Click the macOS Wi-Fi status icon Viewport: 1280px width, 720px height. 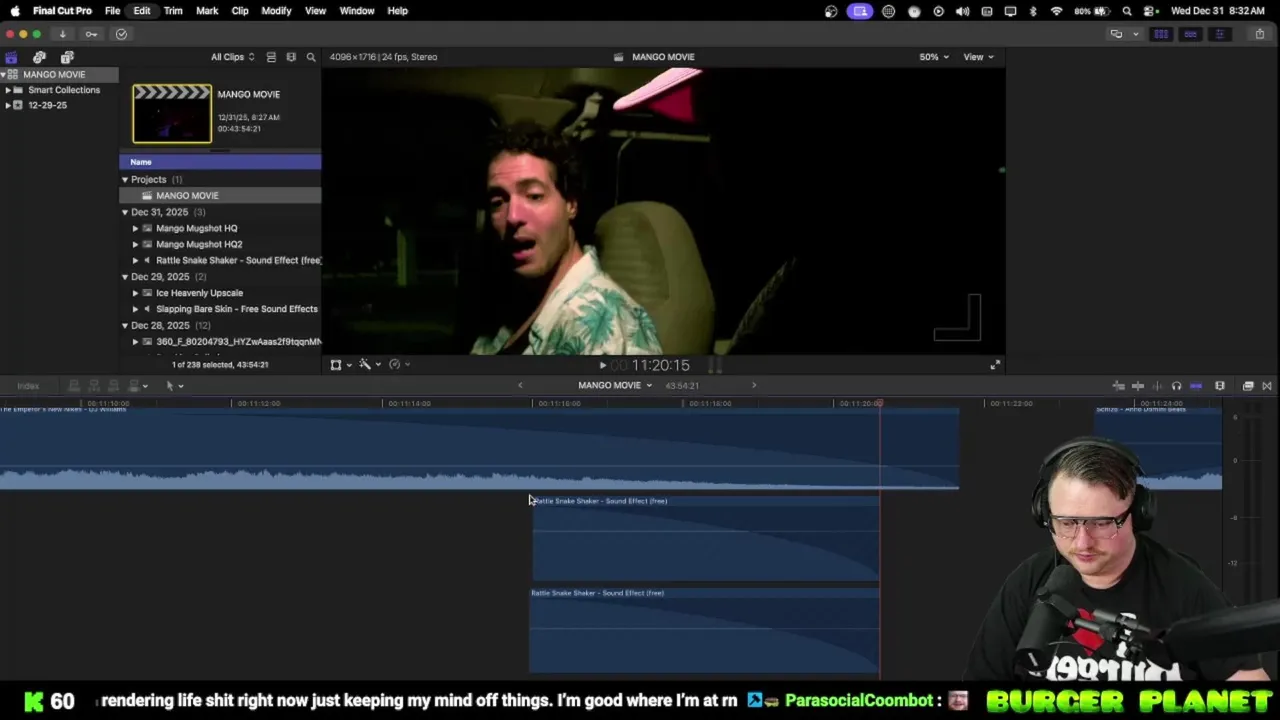1056,11
